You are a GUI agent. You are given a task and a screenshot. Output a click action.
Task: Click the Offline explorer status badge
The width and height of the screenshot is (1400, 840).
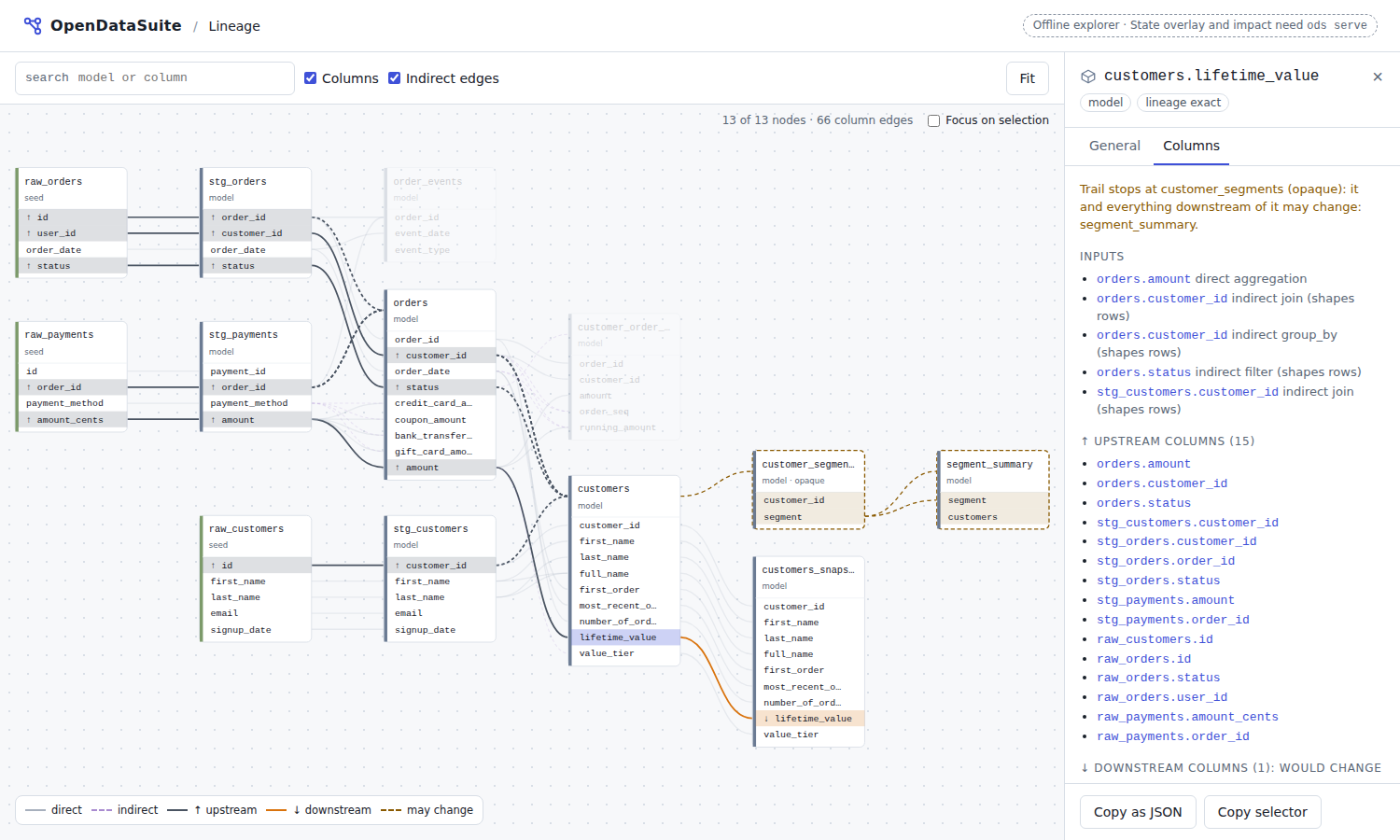coord(1199,25)
